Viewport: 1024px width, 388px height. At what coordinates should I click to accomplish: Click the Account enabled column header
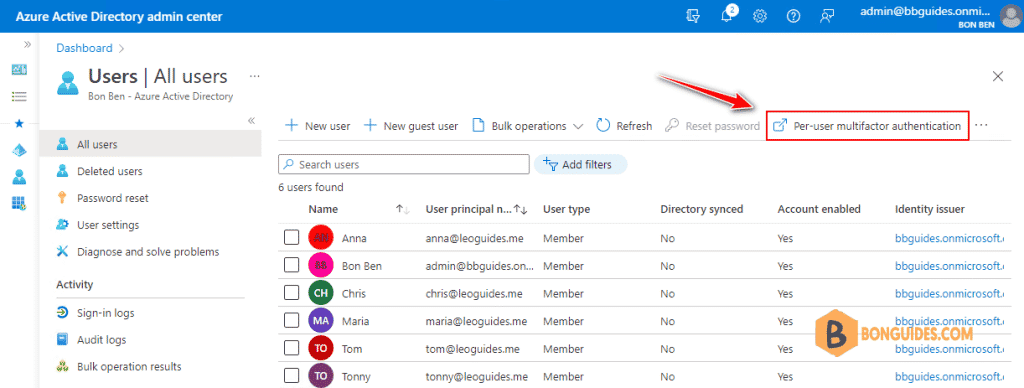[819, 210]
